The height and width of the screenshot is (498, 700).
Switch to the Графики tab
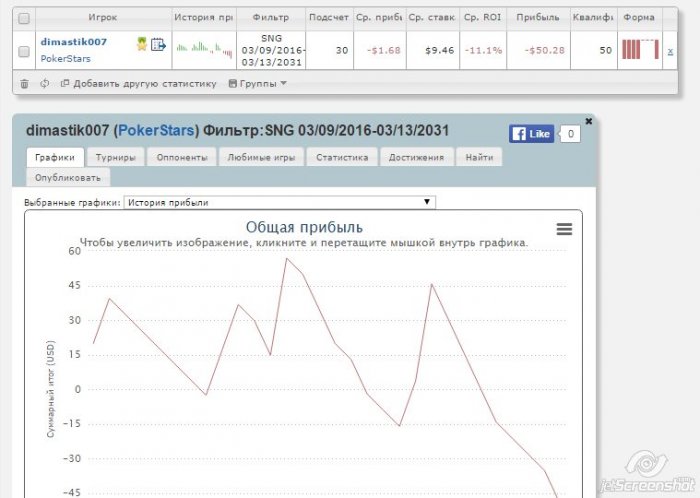coord(55,158)
